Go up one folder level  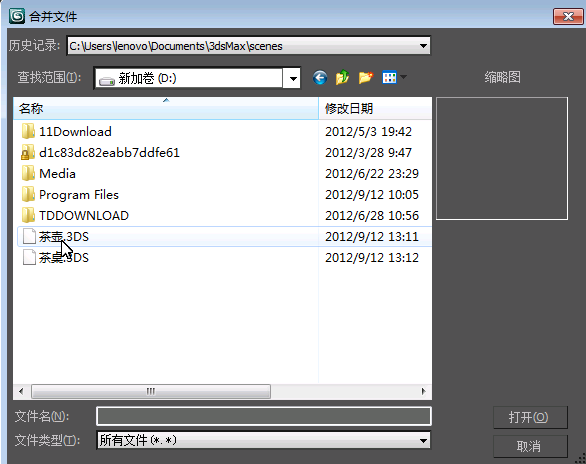342,78
